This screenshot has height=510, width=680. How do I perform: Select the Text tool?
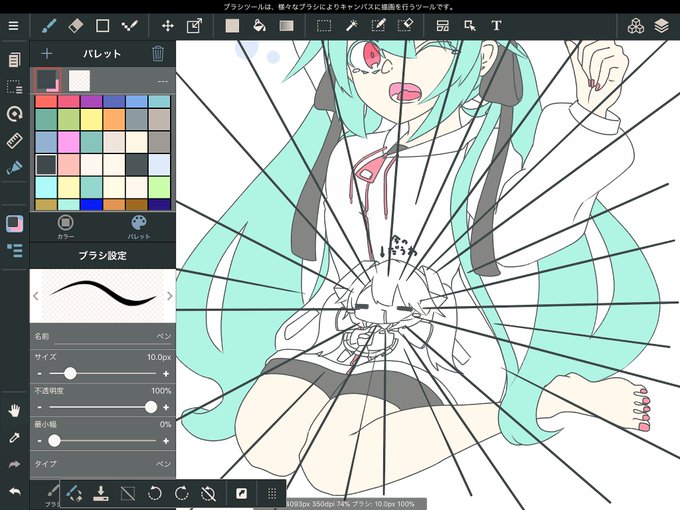tap(497, 26)
